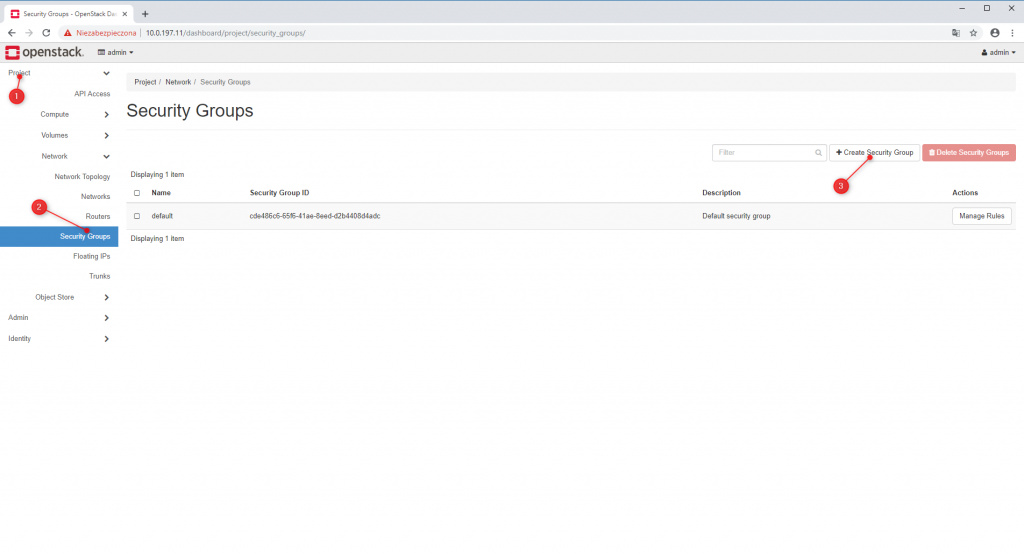Screen dimensions: 1024x555
Task: Click the Network breadcrumb link
Action: coord(178,82)
